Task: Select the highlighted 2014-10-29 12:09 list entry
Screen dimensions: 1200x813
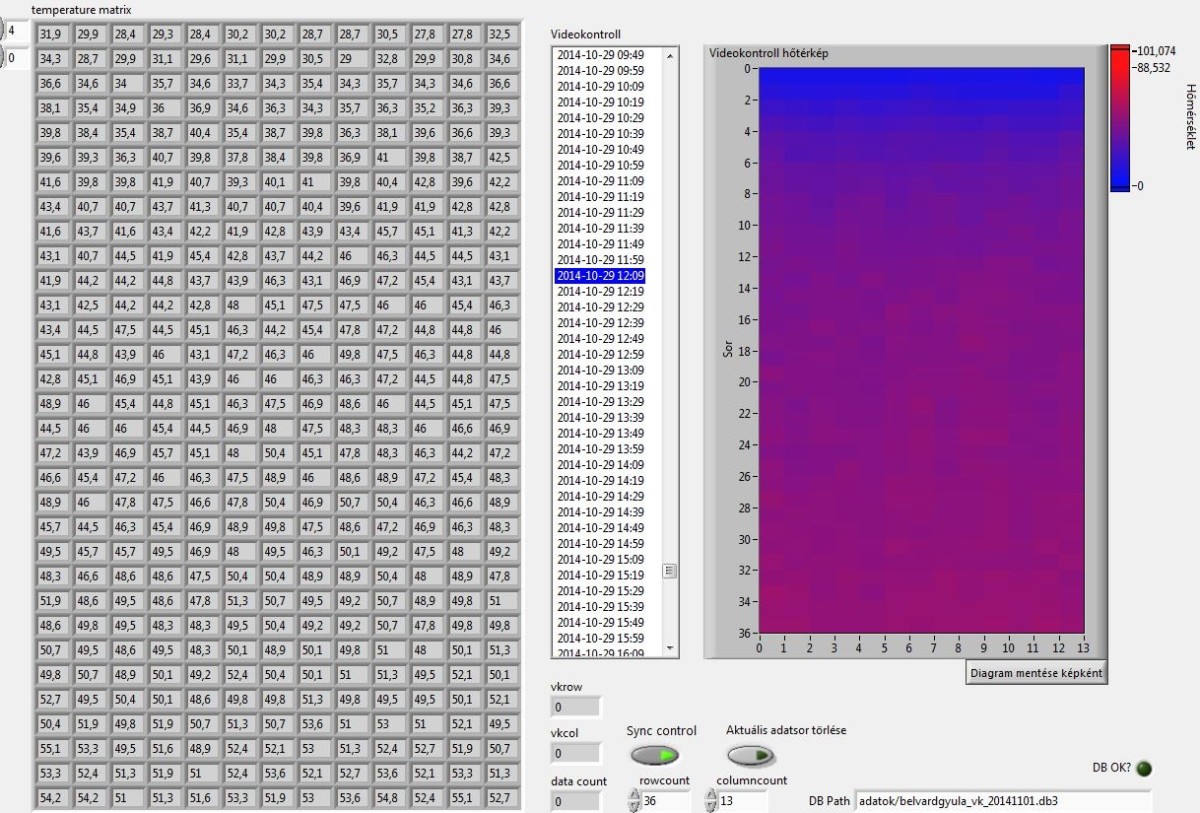Action: (x=601, y=275)
